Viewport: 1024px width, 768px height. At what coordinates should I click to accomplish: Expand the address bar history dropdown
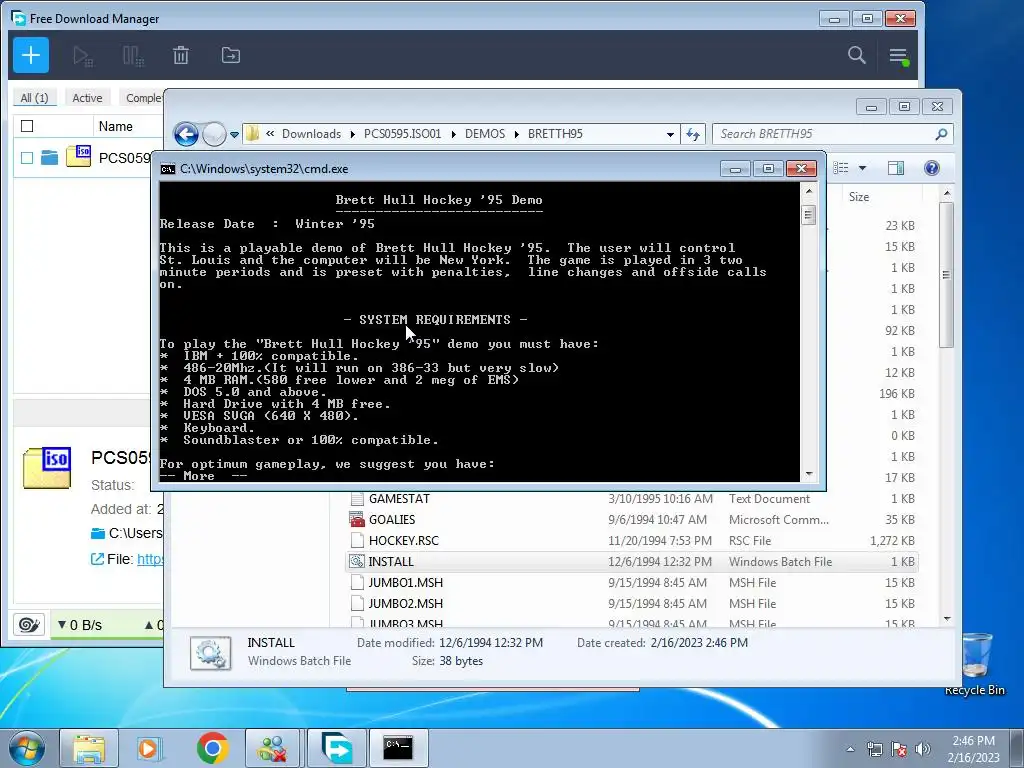pyautogui.click(x=670, y=135)
